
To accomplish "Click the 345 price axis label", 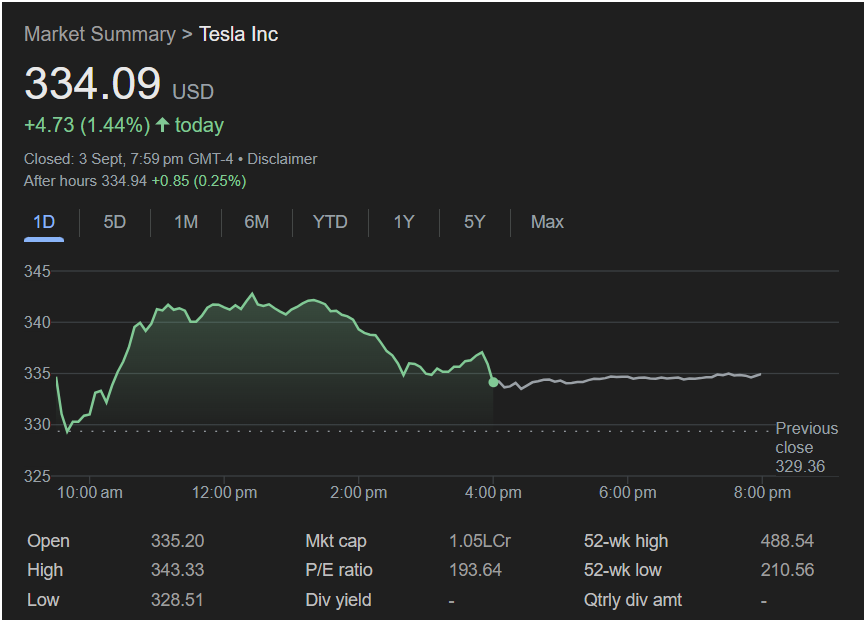I will (37, 271).
